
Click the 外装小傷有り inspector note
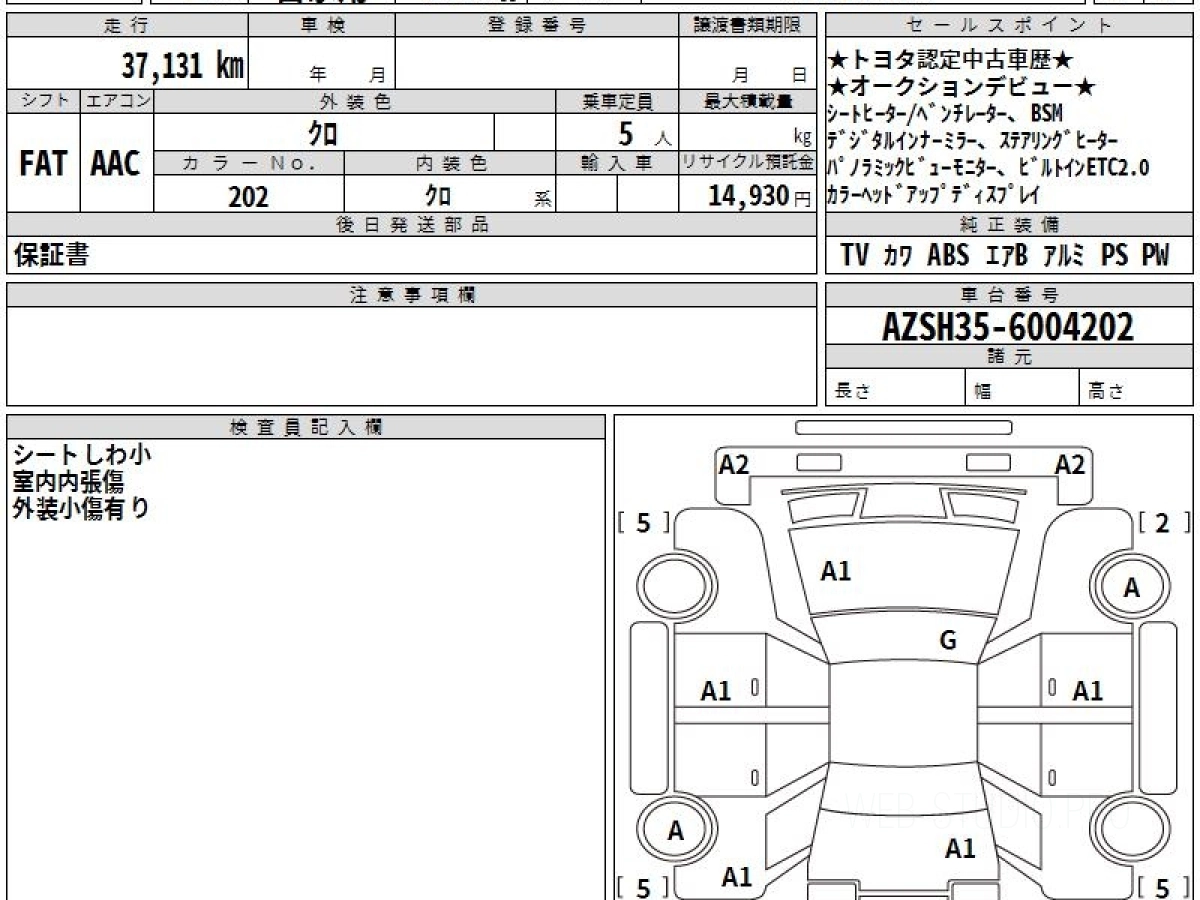click(x=82, y=508)
